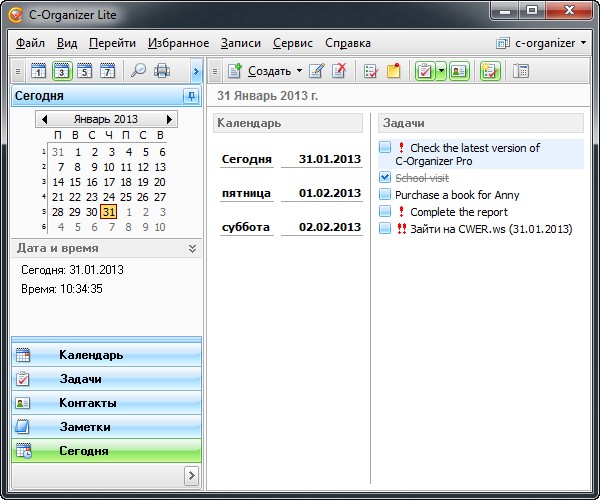Click the print icon in the toolbar
Screen dimensions: 600x500
[162, 71]
